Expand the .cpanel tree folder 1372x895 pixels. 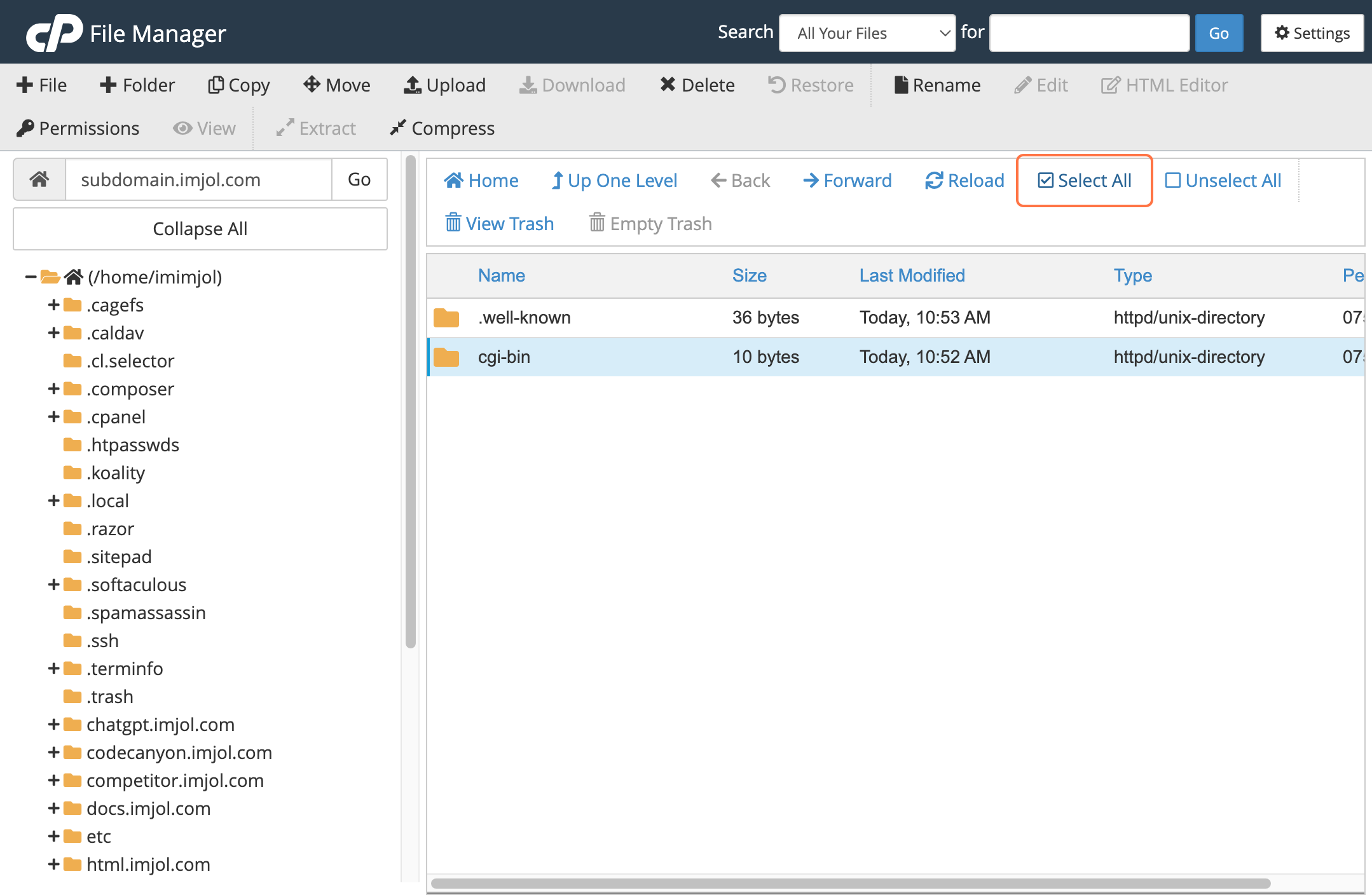54,417
